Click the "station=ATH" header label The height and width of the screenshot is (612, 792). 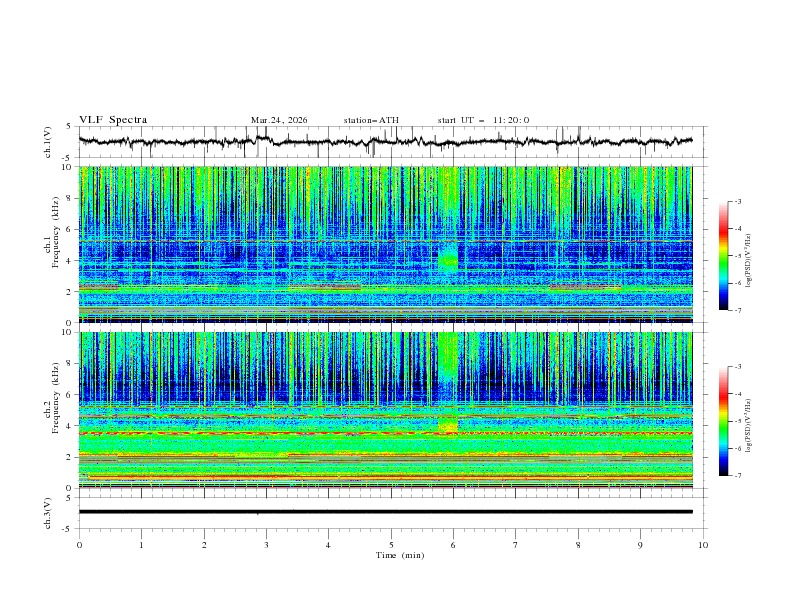pos(371,120)
